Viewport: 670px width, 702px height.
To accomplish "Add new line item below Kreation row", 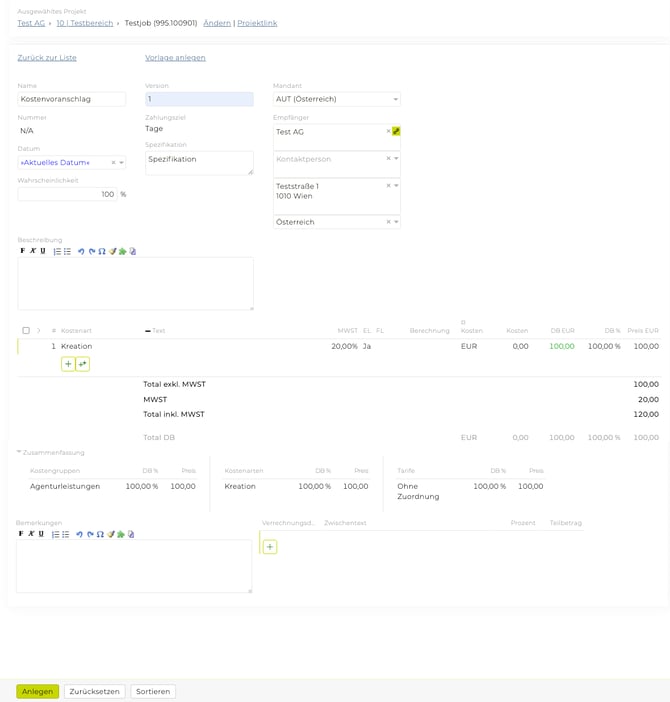I will pyautogui.click(x=68, y=364).
